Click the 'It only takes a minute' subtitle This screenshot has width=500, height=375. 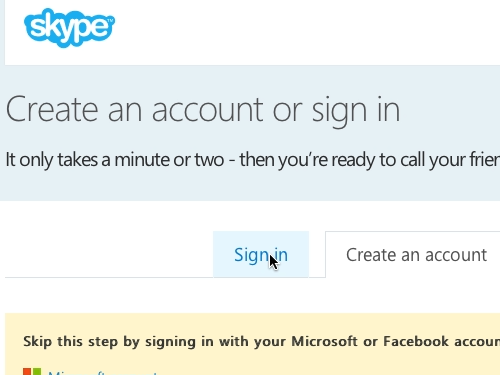point(253,160)
